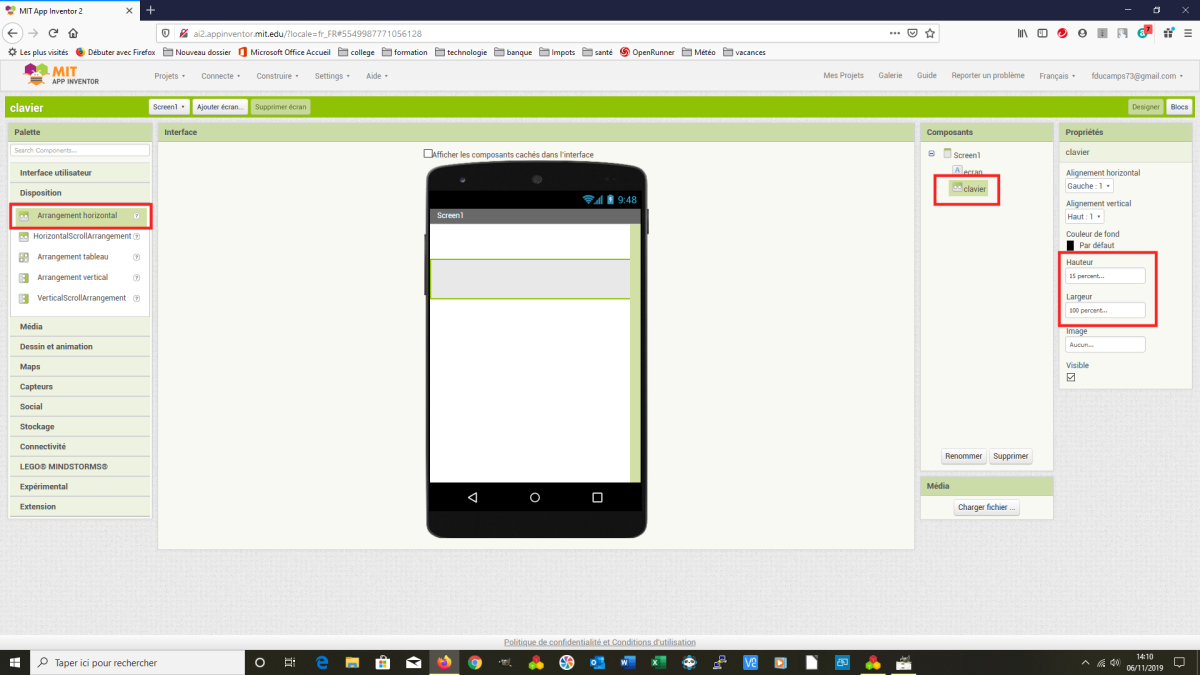1200x675 pixels.
Task: Click the Firefox reload page icon
Action: 53,33
